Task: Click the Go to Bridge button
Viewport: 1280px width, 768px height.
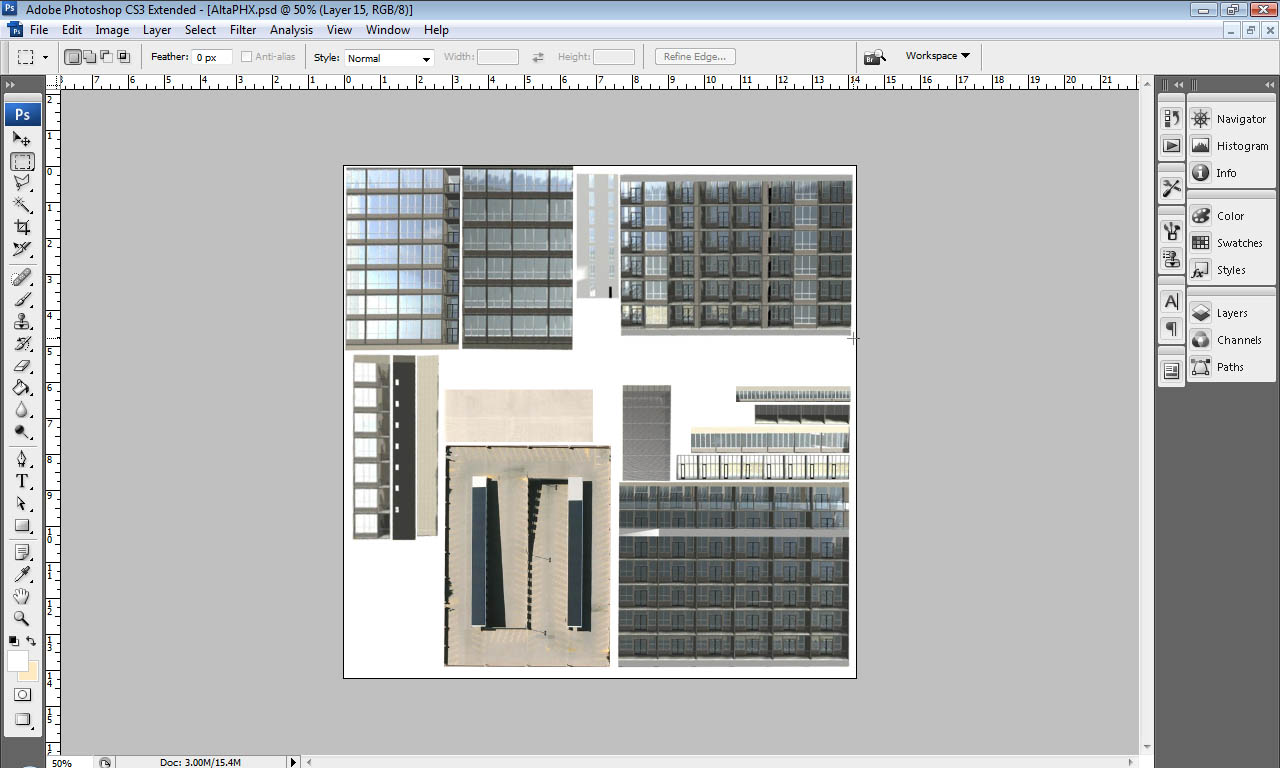Action: [875, 57]
